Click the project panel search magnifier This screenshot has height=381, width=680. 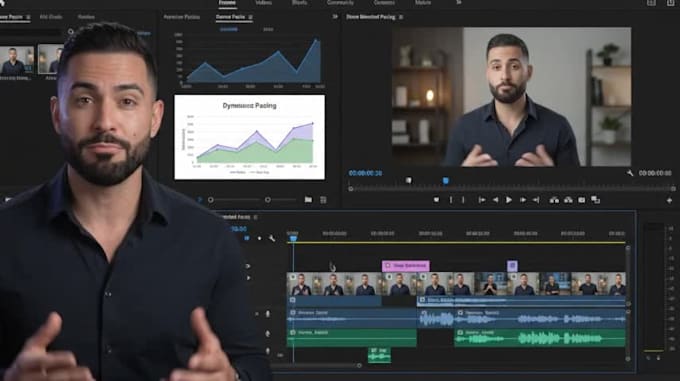click(70, 32)
